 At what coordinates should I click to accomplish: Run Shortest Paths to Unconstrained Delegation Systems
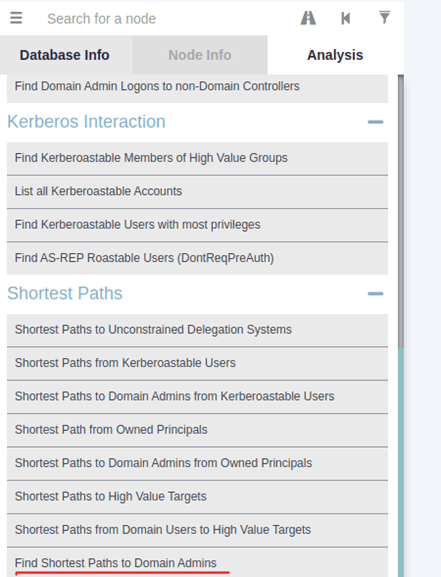click(197, 330)
